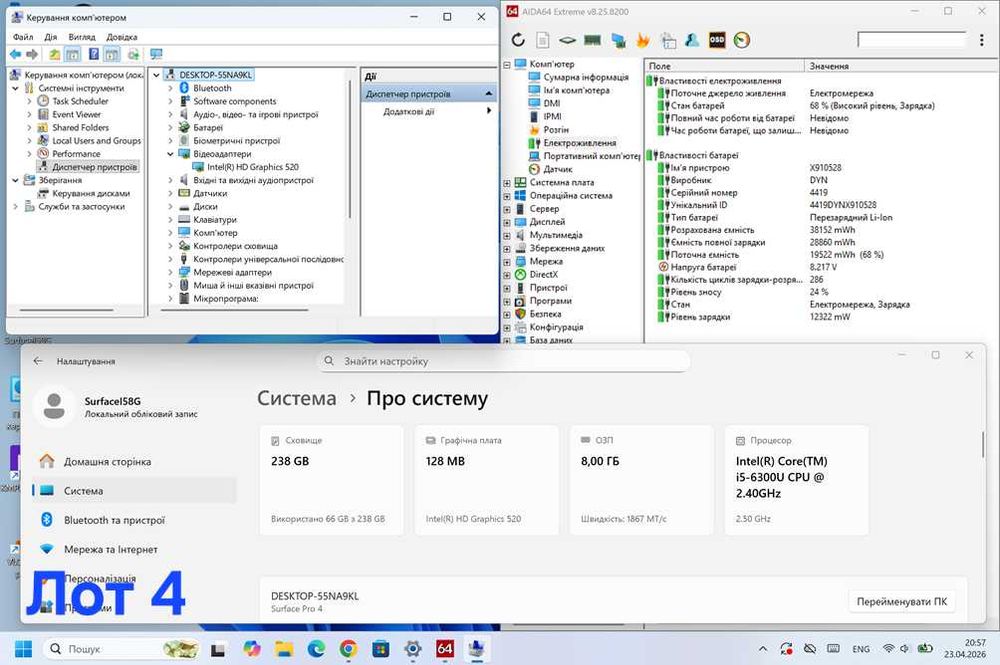The image size is (1000, 665).
Task: Open Microsoft Store from the taskbar
Action: click(x=381, y=649)
